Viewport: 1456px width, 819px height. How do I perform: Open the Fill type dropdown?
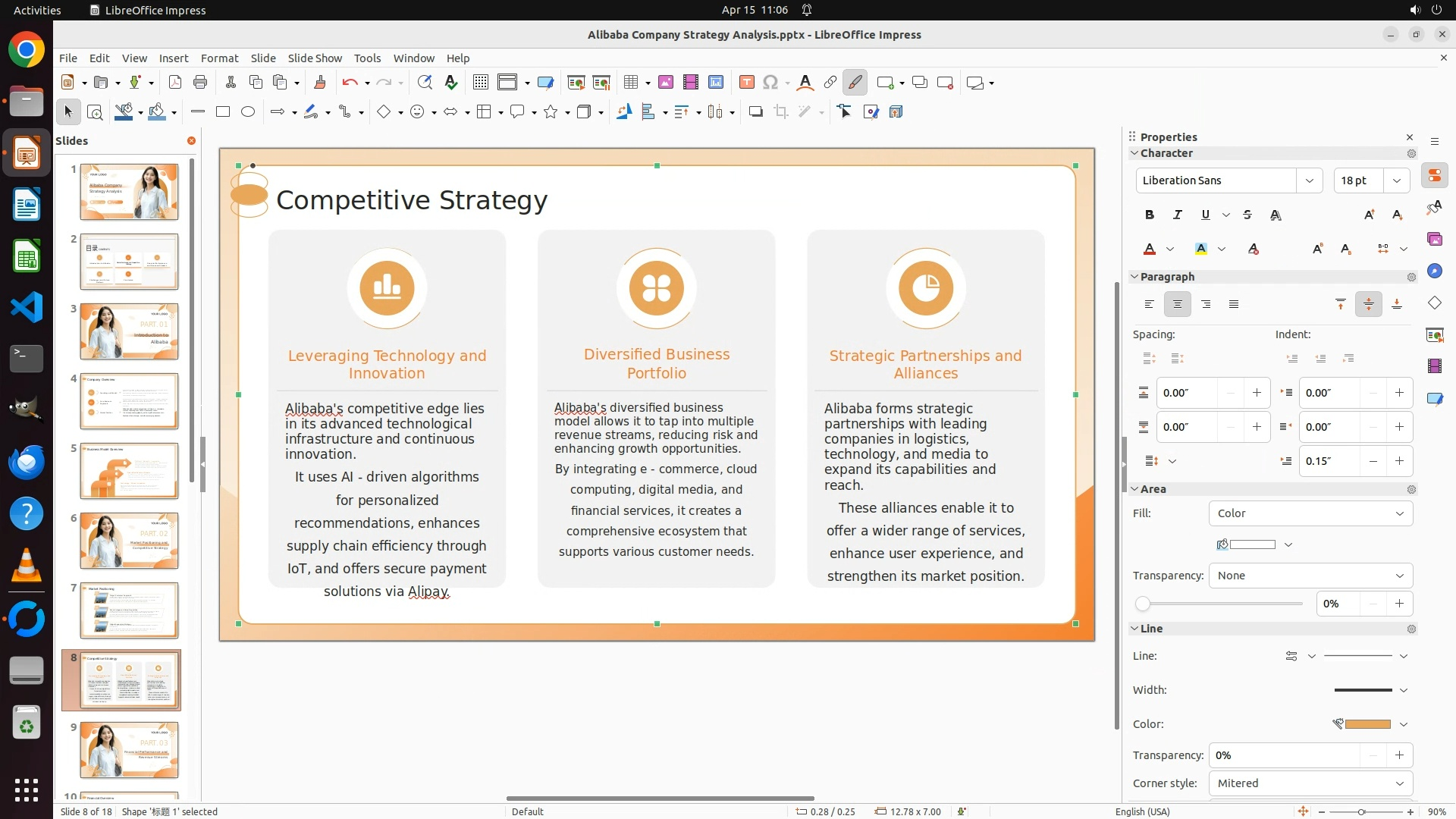(x=1310, y=513)
